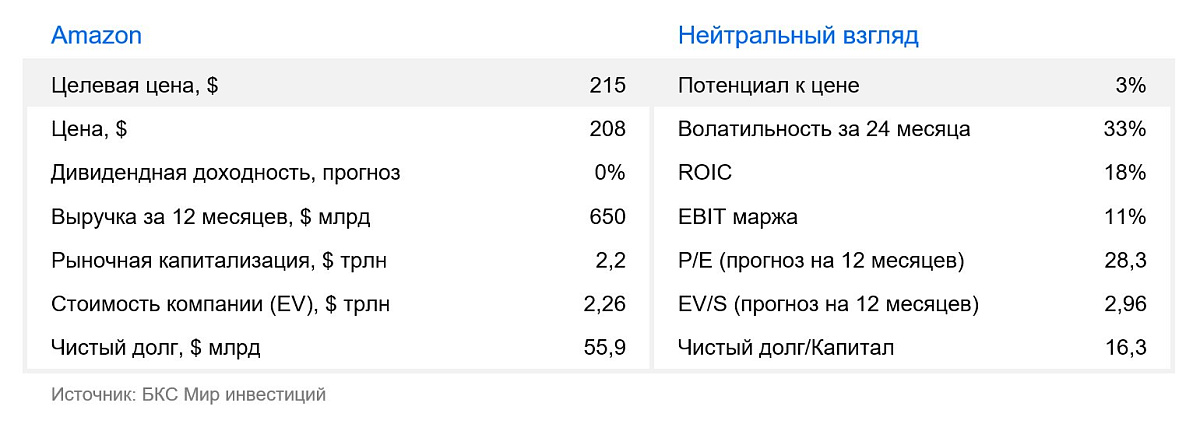Click the price value 208
This screenshot has width=1200, height=424.
click(608, 130)
